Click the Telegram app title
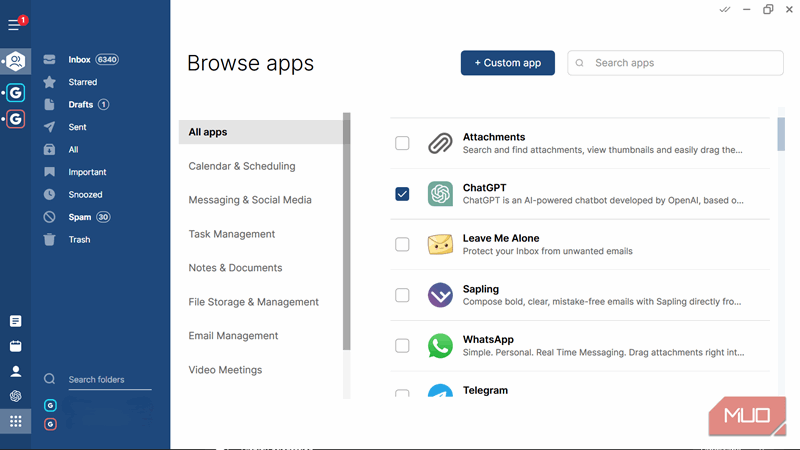This screenshot has width=800, height=450. point(485,390)
